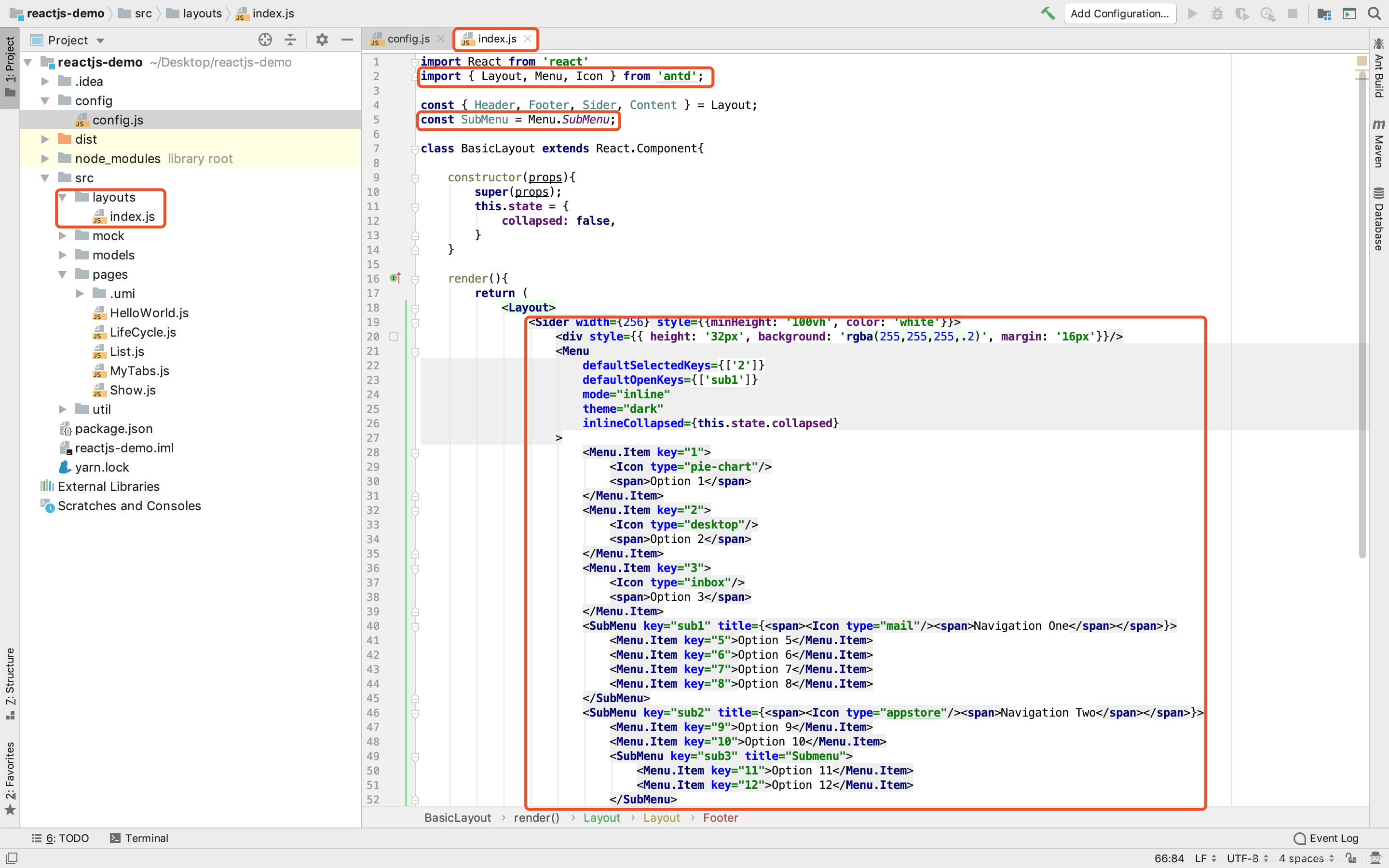Viewport: 1389px width, 868px height.
Task: Collapse the config folder
Action: coord(45,100)
